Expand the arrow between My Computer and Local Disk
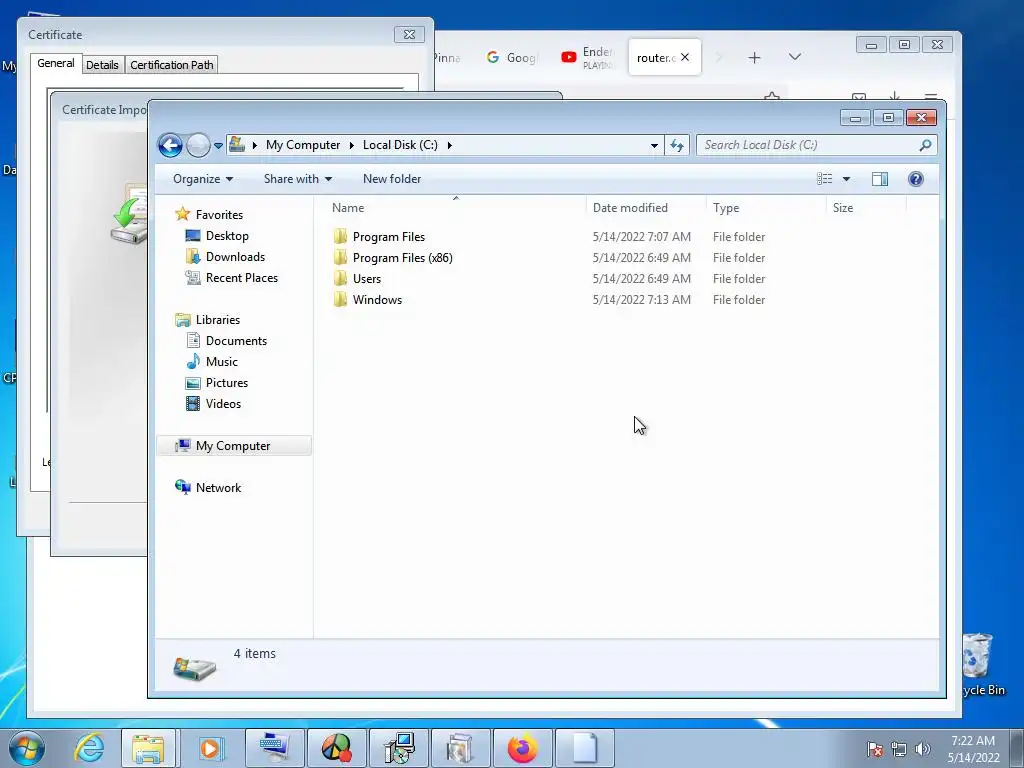 tap(351, 145)
